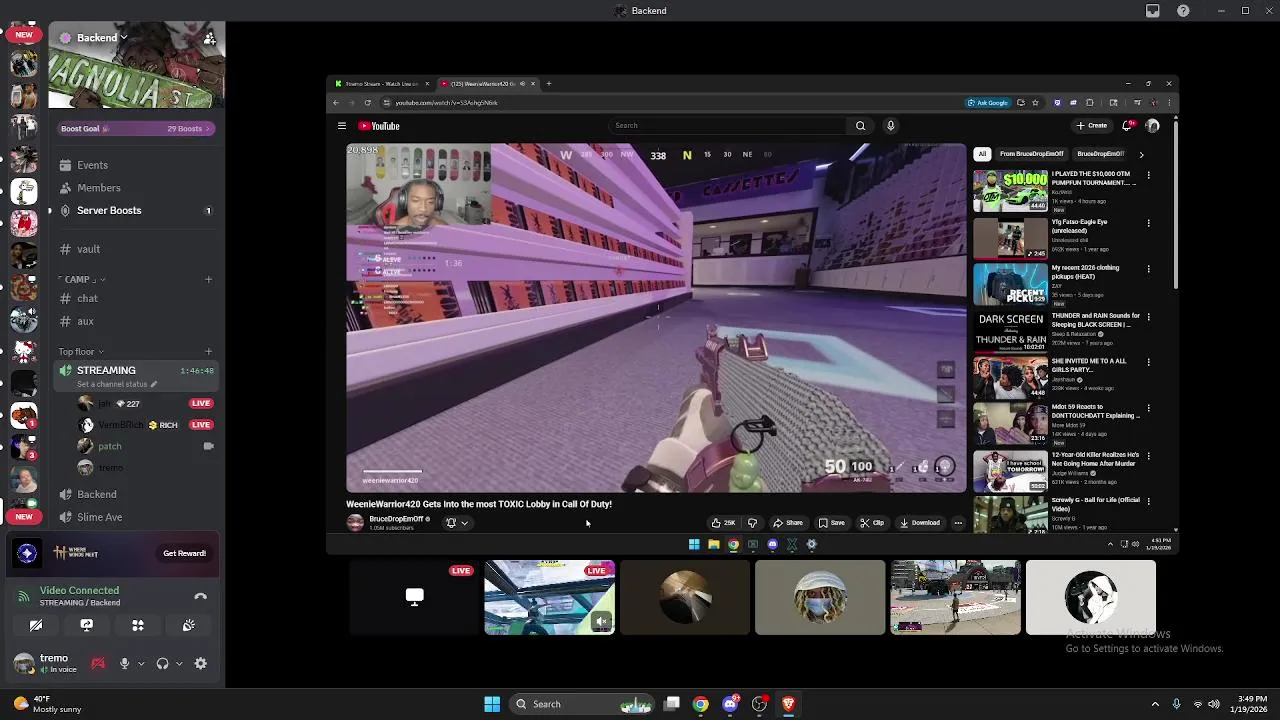The height and width of the screenshot is (720, 1280).
Task: Open Discord user settings gear
Action: pos(201,663)
